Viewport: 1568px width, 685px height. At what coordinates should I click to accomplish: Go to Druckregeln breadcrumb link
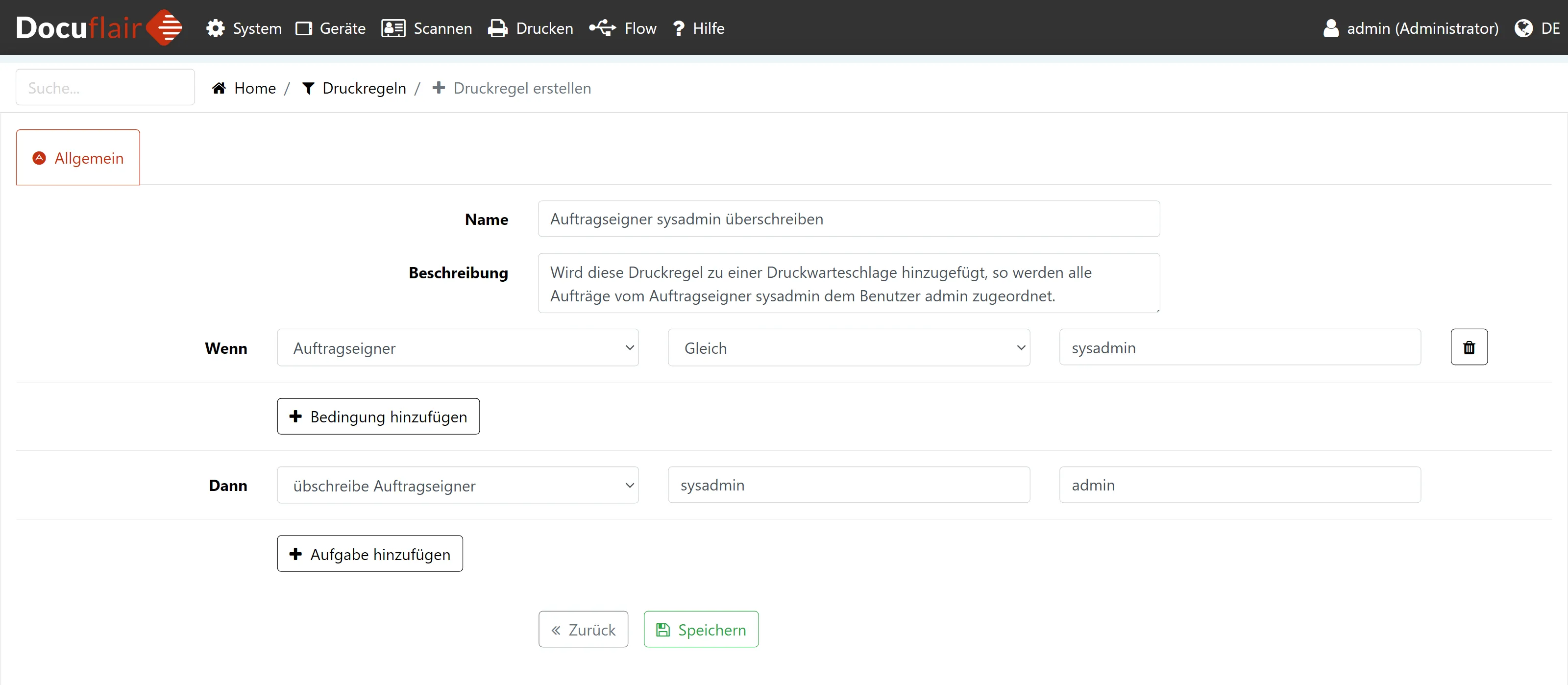click(364, 88)
